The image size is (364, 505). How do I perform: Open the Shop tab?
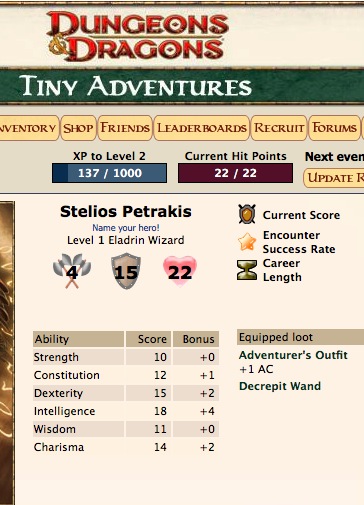point(78,128)
